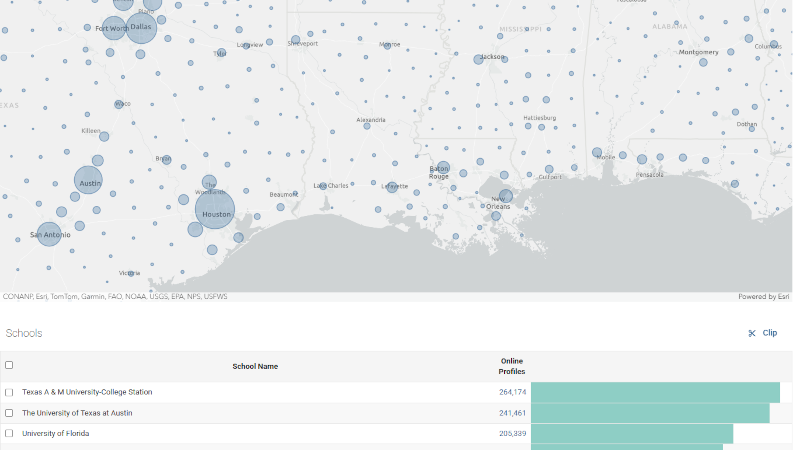Select the Fort Worth bubble marker

pyautogui.click(x=114, y=29)
